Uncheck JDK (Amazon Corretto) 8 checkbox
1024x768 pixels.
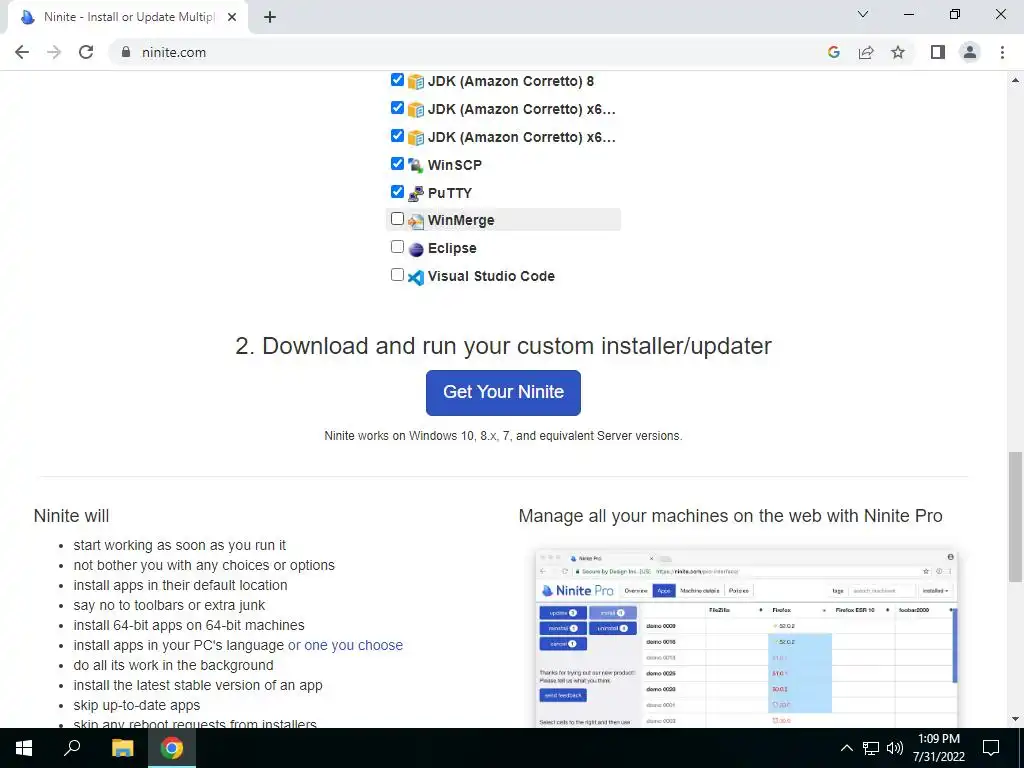coord(397,79)
